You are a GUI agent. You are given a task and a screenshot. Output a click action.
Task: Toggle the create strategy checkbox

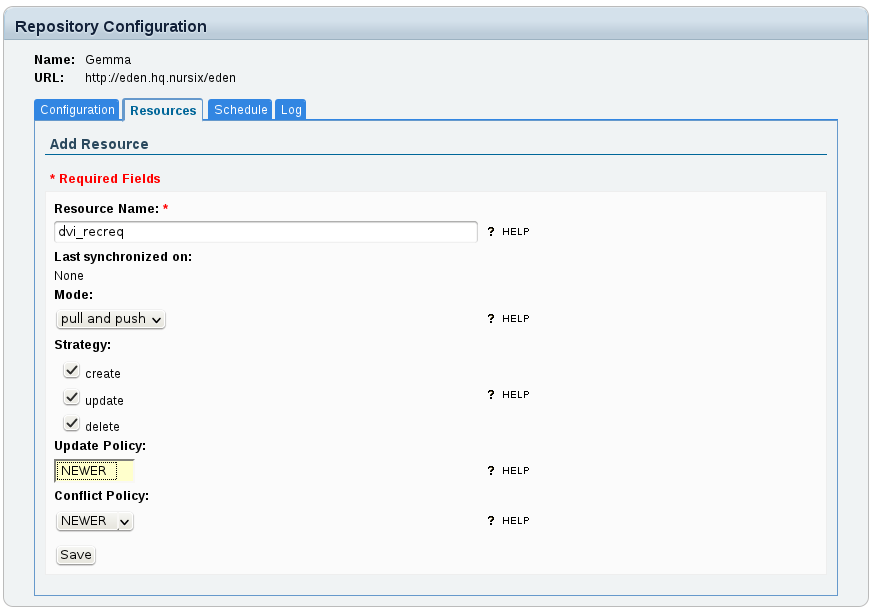point(71,371)
